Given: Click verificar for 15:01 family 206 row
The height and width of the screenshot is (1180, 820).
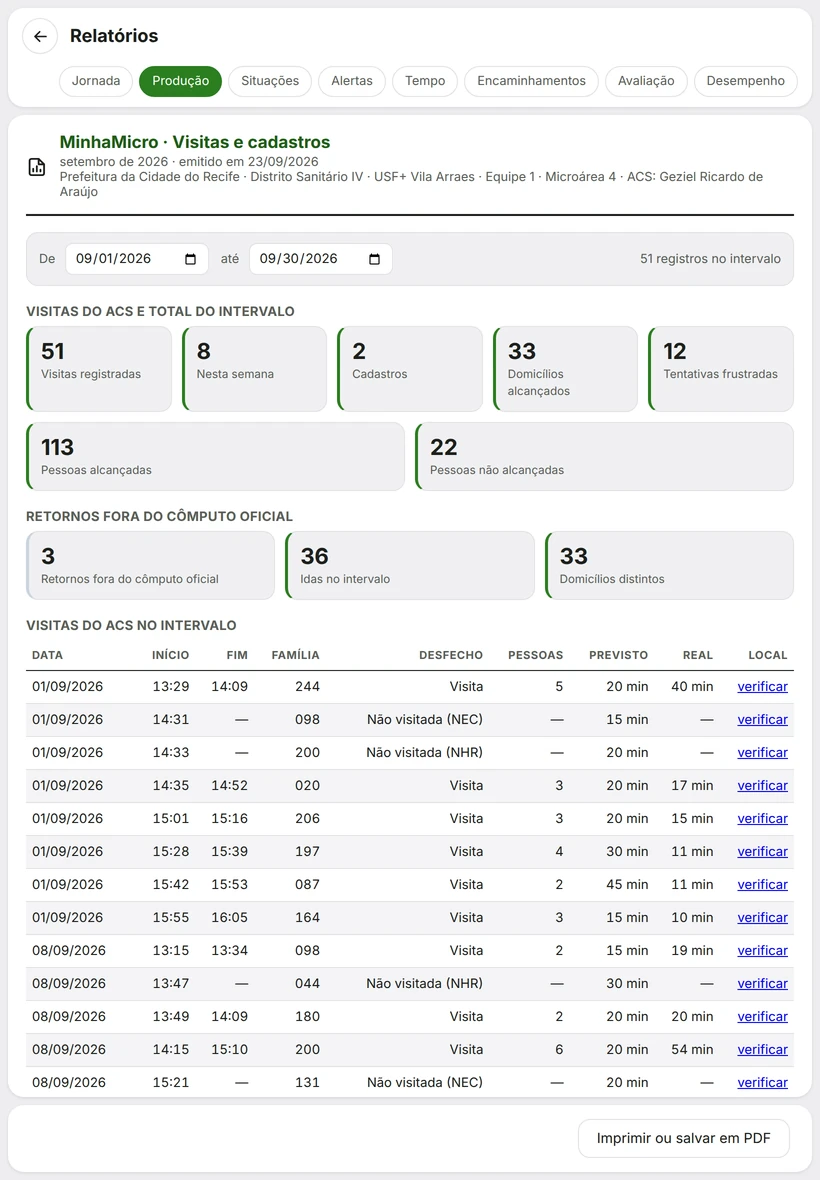Looking at the screenshot, I should tap(762, 819).
